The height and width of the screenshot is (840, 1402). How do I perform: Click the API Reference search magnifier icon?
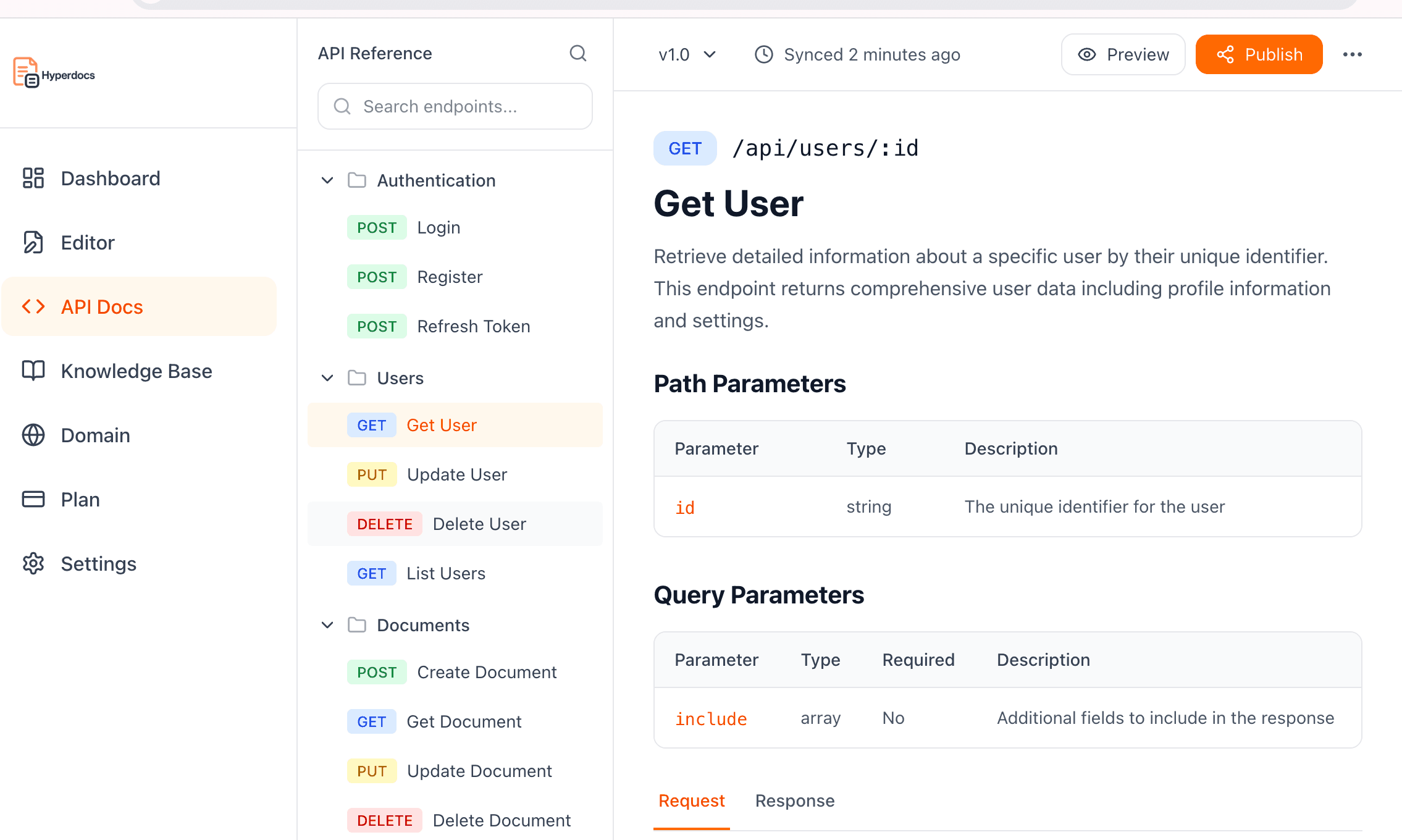tap(577, 54)
